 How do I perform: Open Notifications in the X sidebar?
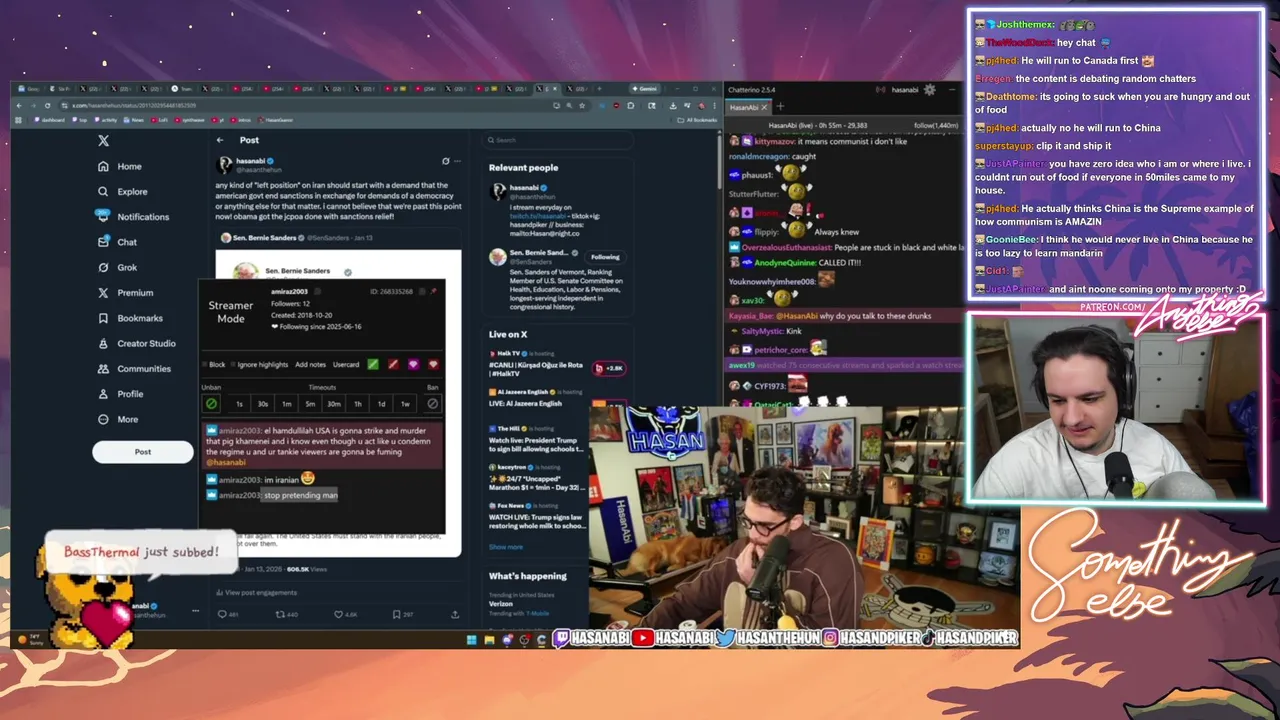pos(132,217)
